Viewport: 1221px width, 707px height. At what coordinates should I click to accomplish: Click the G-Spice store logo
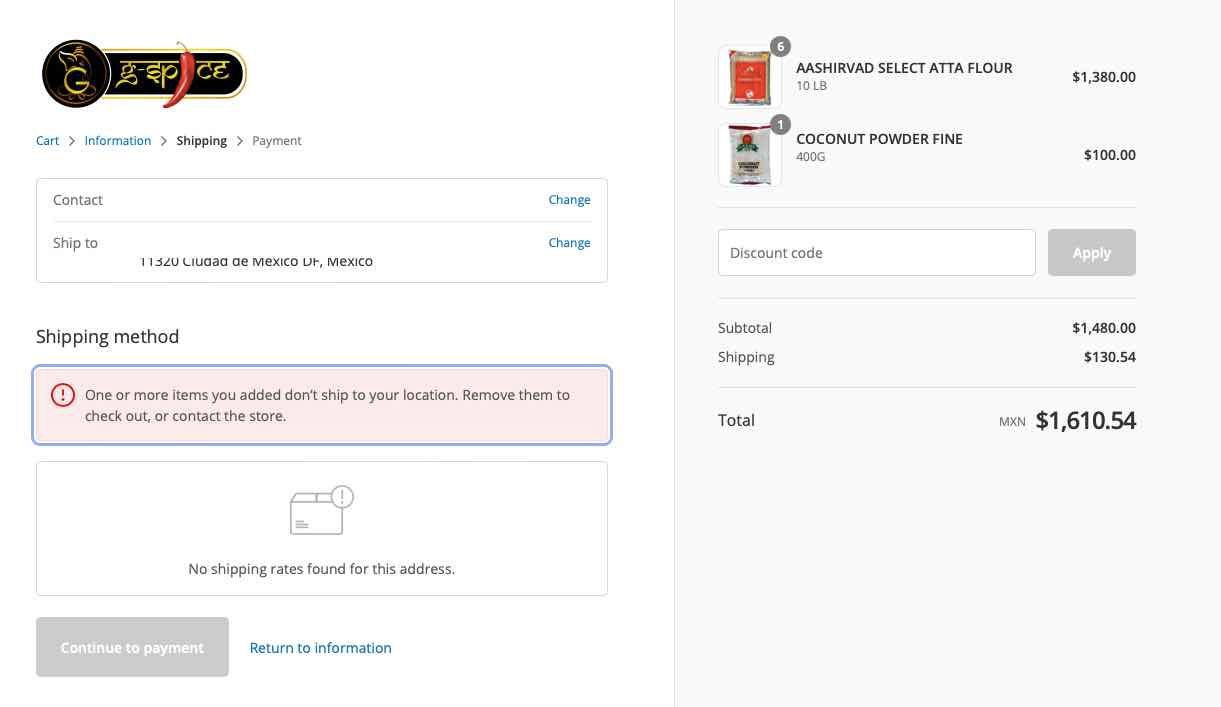pyautogui.click(x=144, y=74)
